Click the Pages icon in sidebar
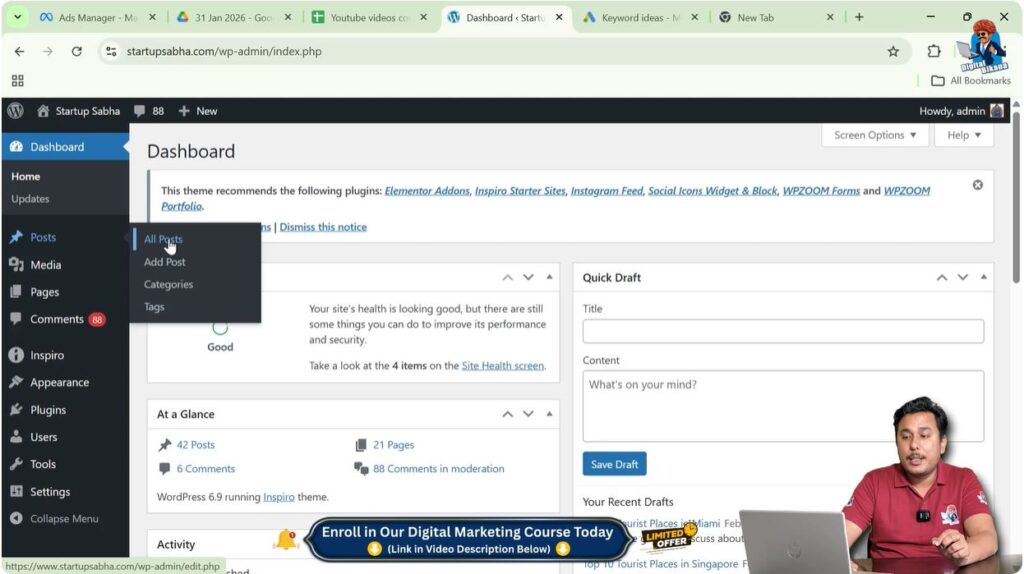This screenshot has width=1024, height=574. pos(16,292)
